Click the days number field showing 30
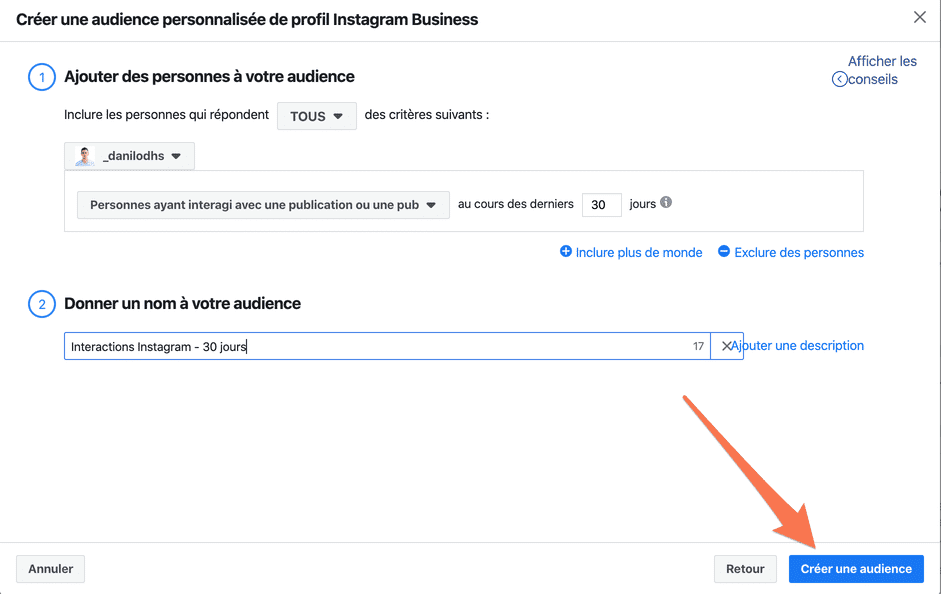941x594 pixels. (601, 205)
